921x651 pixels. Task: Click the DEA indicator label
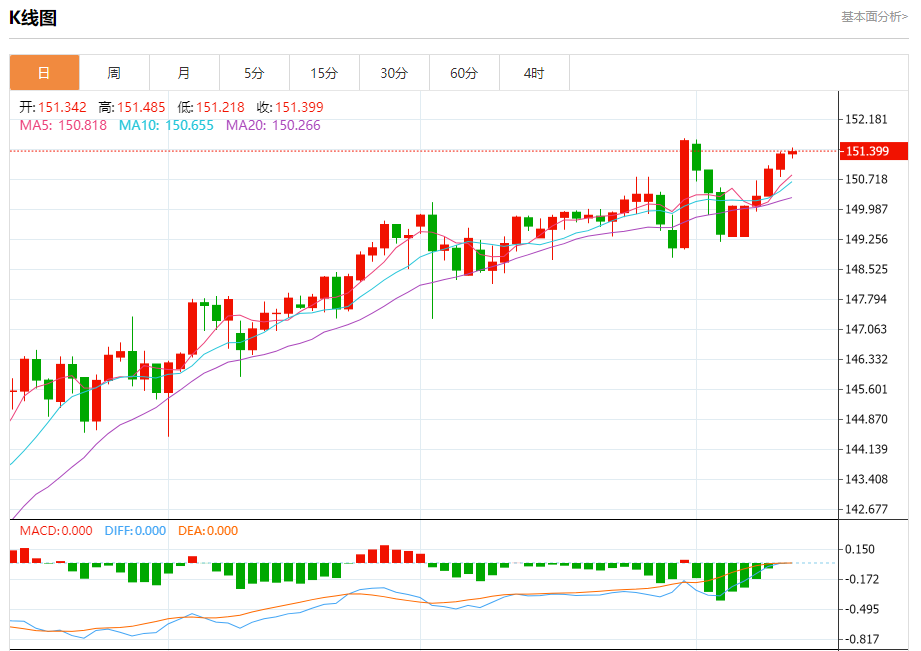coord(208,531)
